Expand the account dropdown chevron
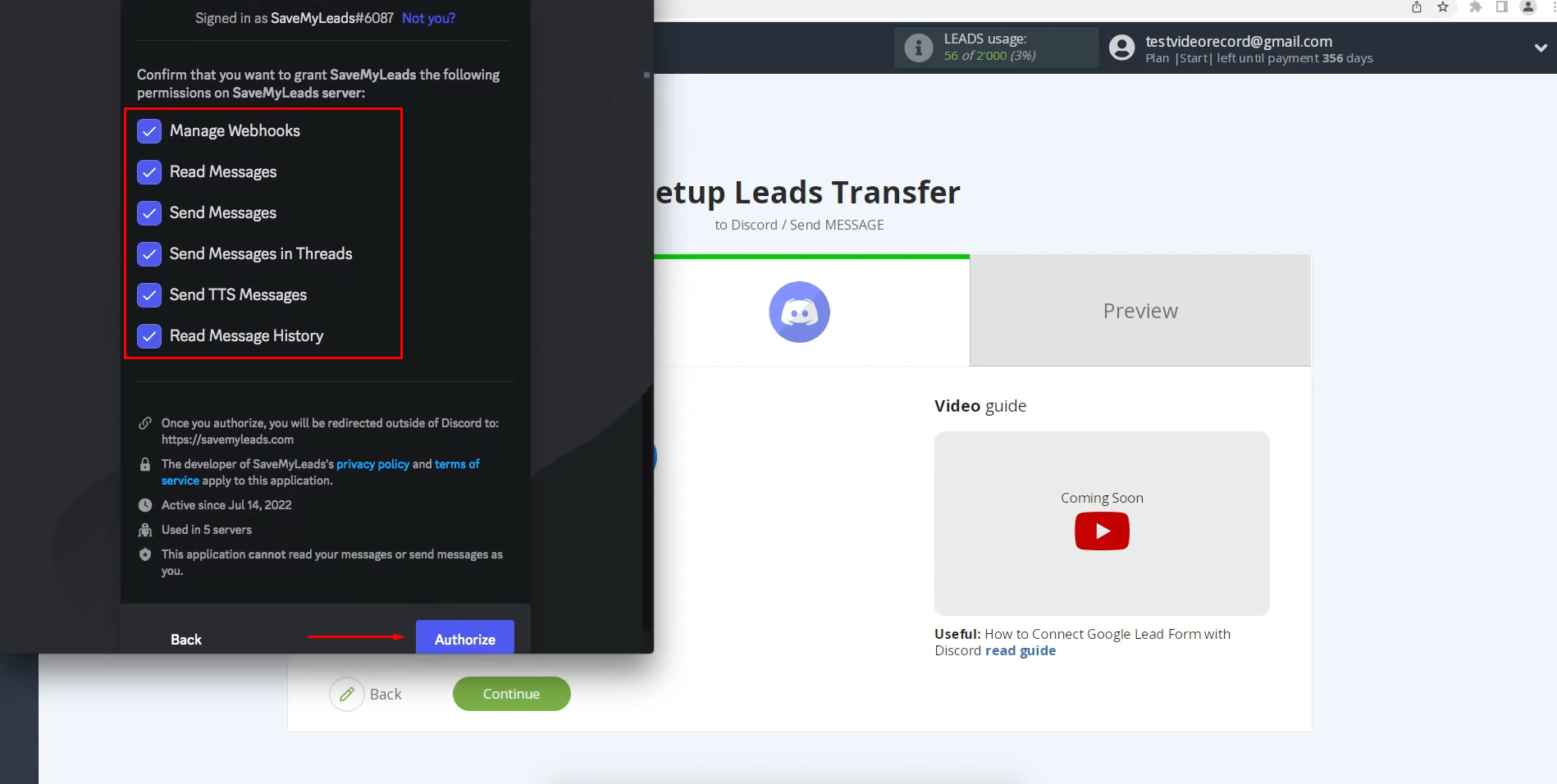Viewport: 1557px width, 784px height. coord(1541,48)
